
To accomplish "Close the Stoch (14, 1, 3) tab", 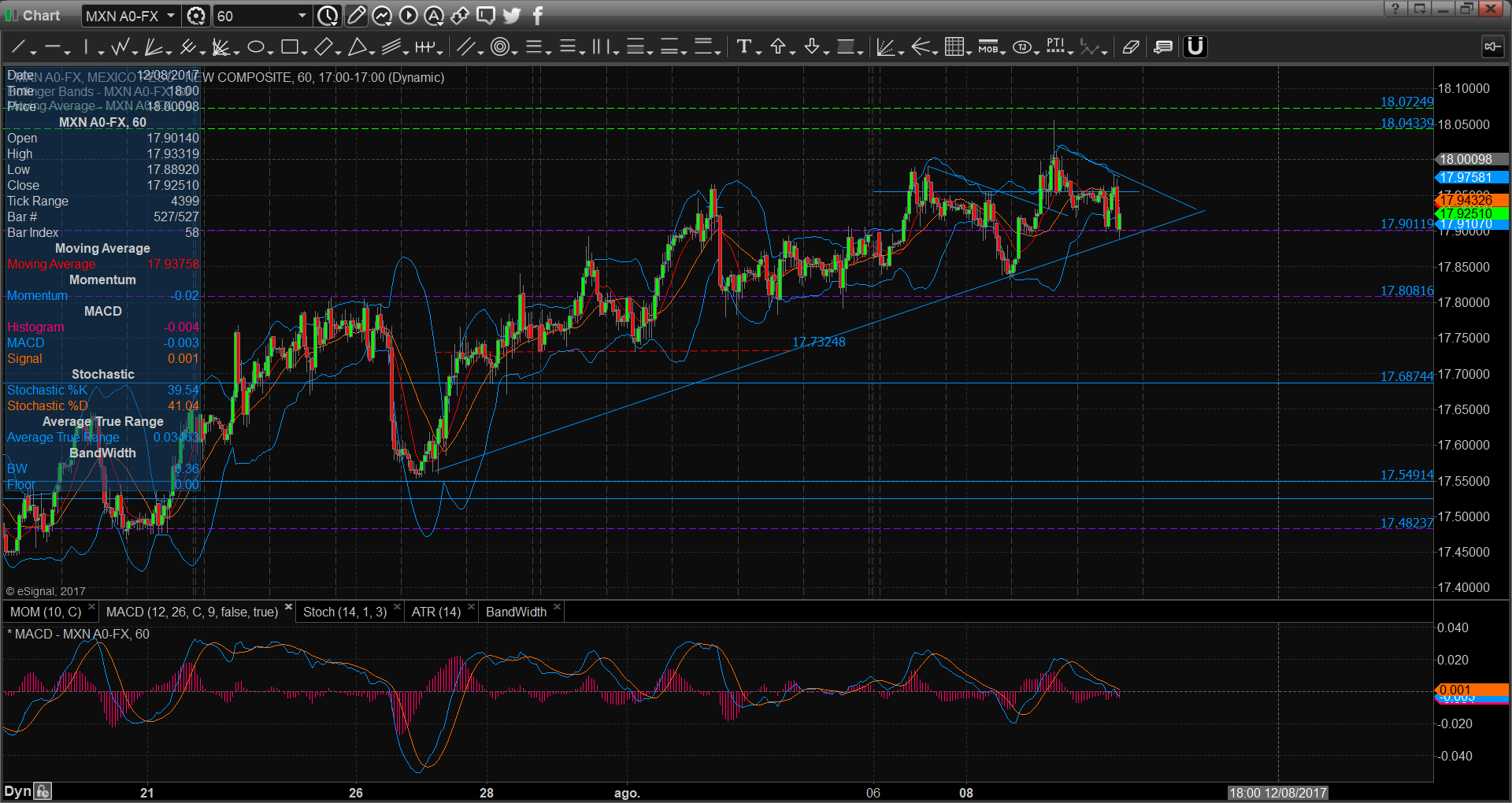I will [x=397, y=607].
